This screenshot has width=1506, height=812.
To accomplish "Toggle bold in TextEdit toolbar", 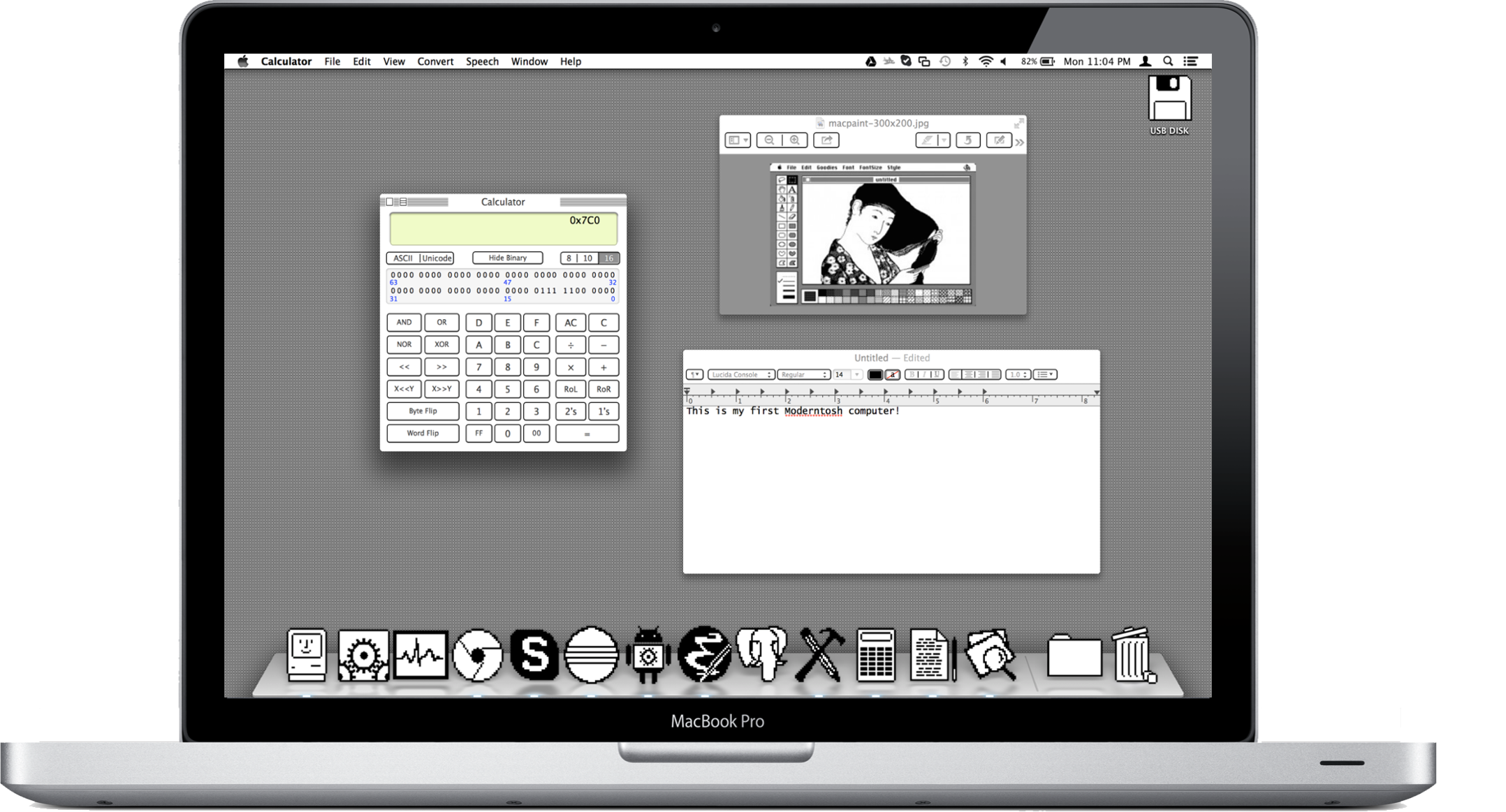I will (912, 375).
